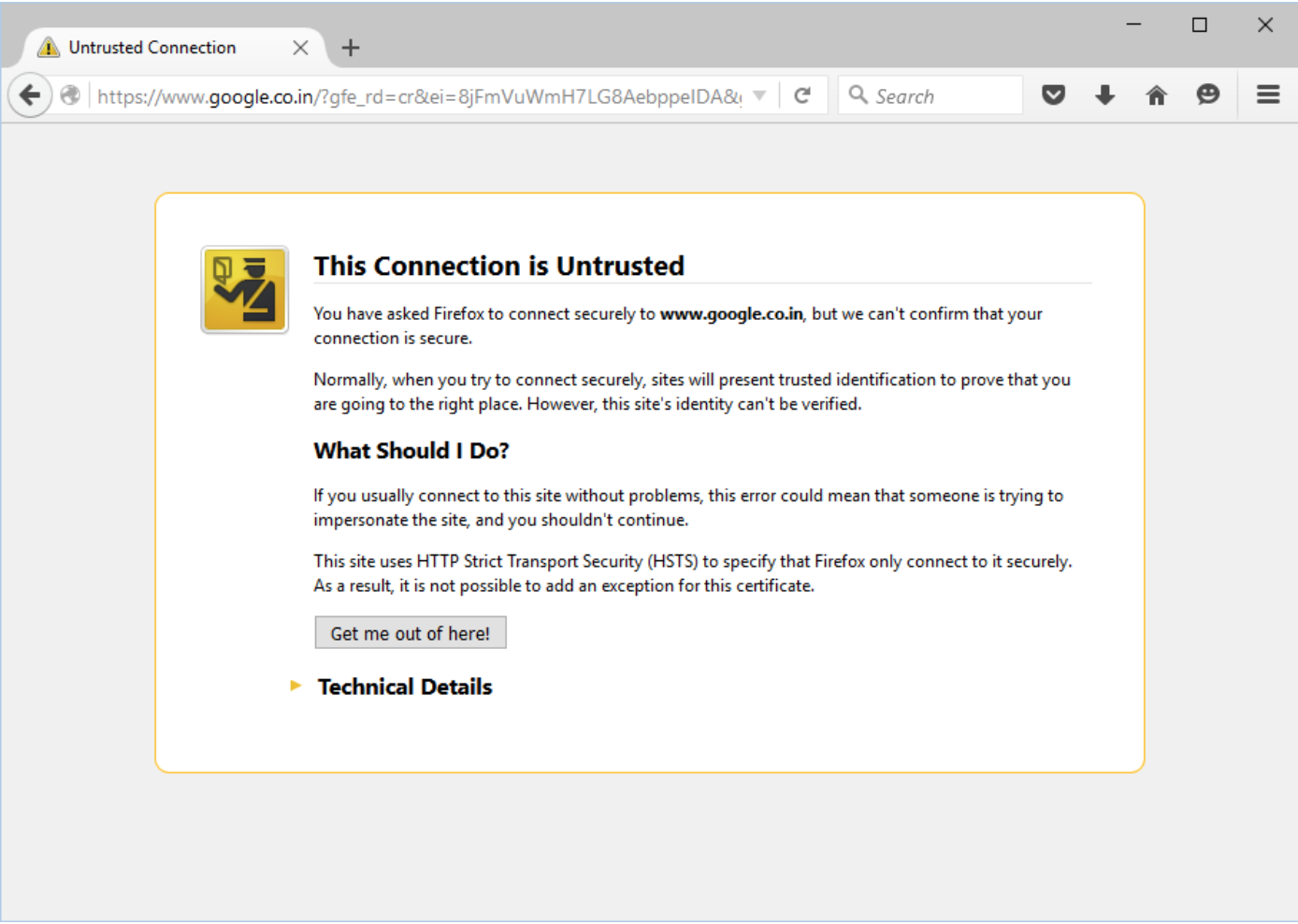This screenshot has width=1298, height=924.
Task: Click the bold www.google.co.in text
Action: coord(731,314)
